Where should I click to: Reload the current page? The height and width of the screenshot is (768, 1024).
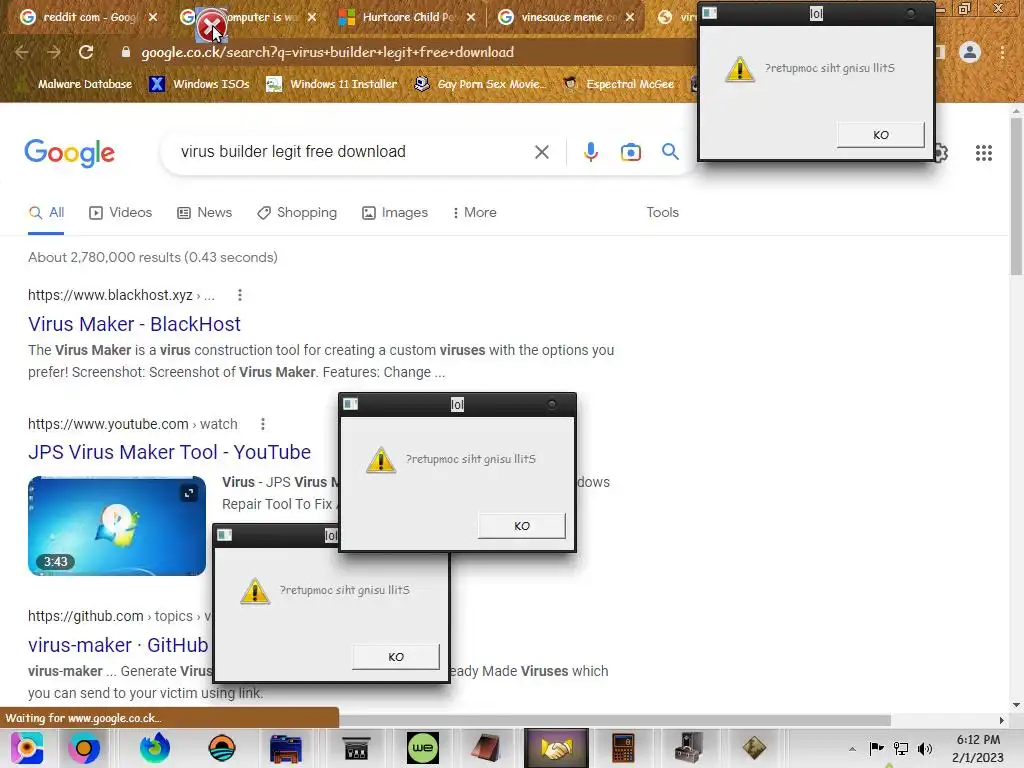(86, 52)
